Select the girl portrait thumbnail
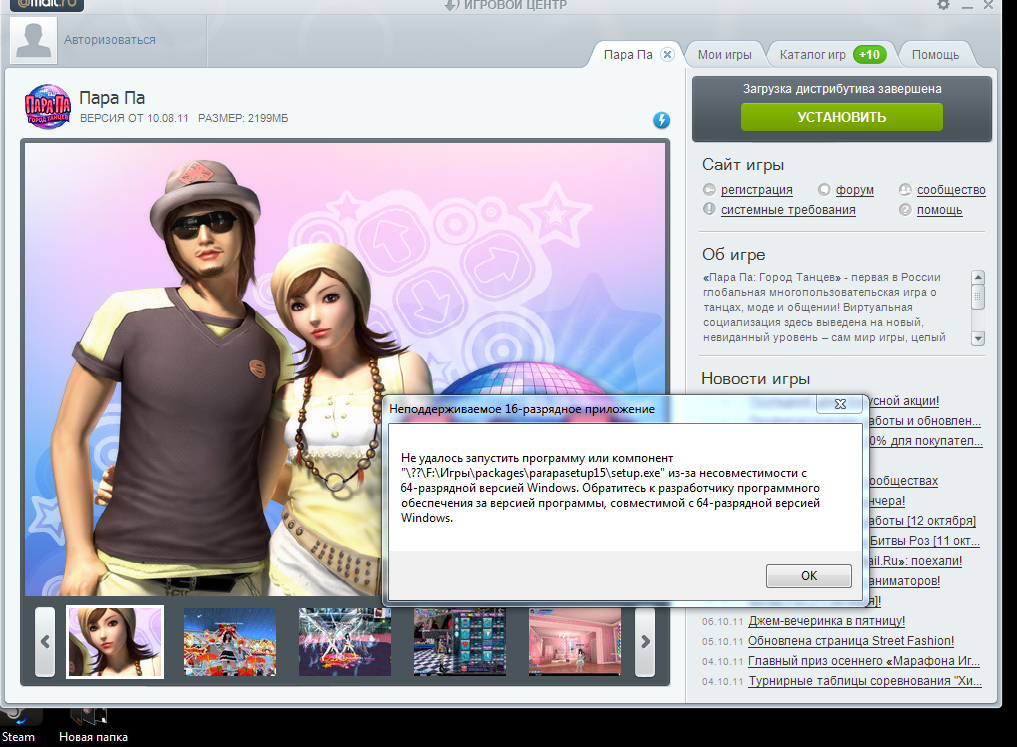 click(x=115, y=642)
